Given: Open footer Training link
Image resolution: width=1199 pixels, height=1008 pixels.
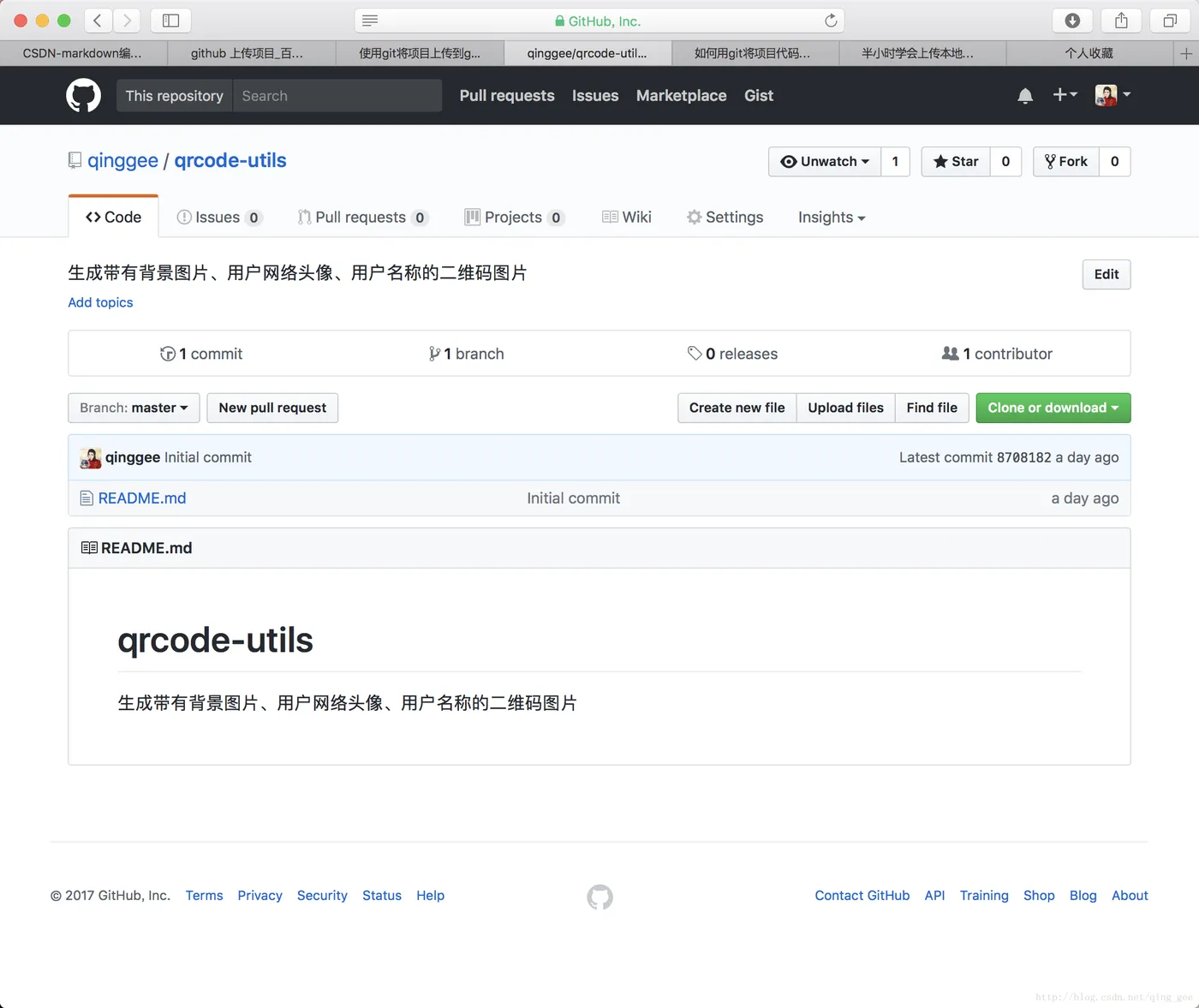Looking at the screenshot, I should 984,896.
